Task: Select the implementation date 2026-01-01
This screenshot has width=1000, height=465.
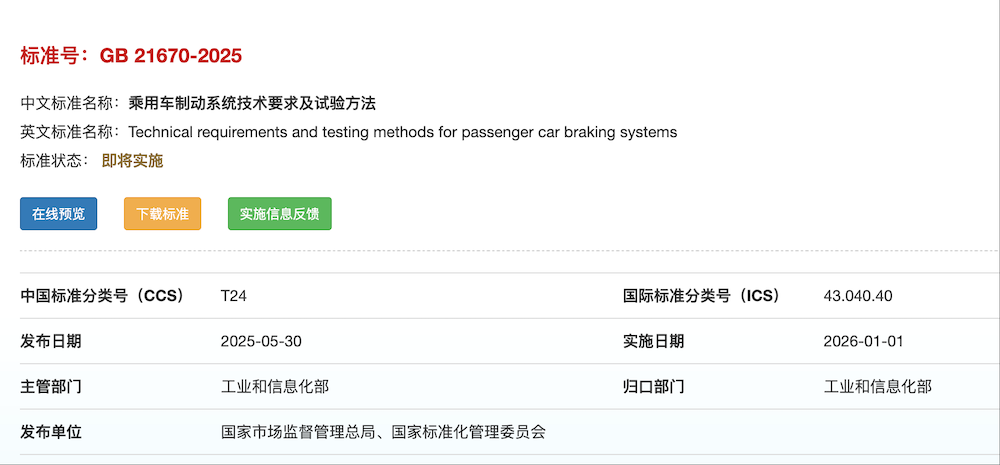Action: click(x=863, y=341)
